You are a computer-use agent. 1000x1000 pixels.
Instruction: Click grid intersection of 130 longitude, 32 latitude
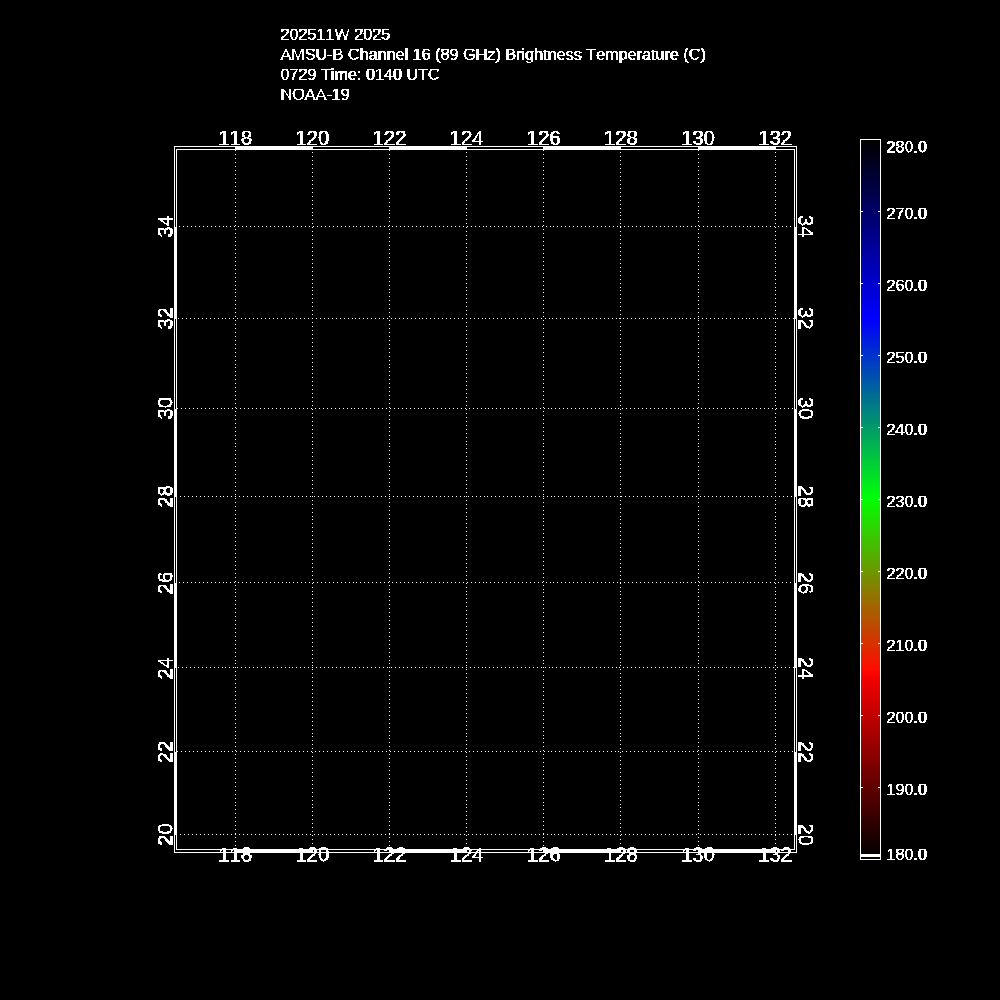pos(698,318)
